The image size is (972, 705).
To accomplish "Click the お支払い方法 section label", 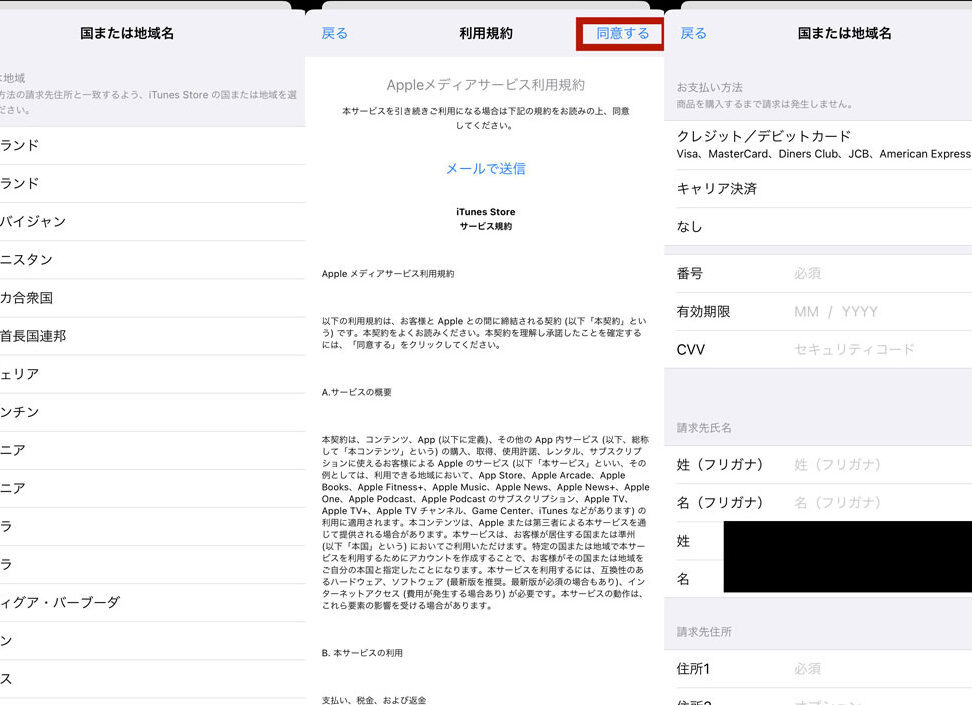I will click(709, 87).
